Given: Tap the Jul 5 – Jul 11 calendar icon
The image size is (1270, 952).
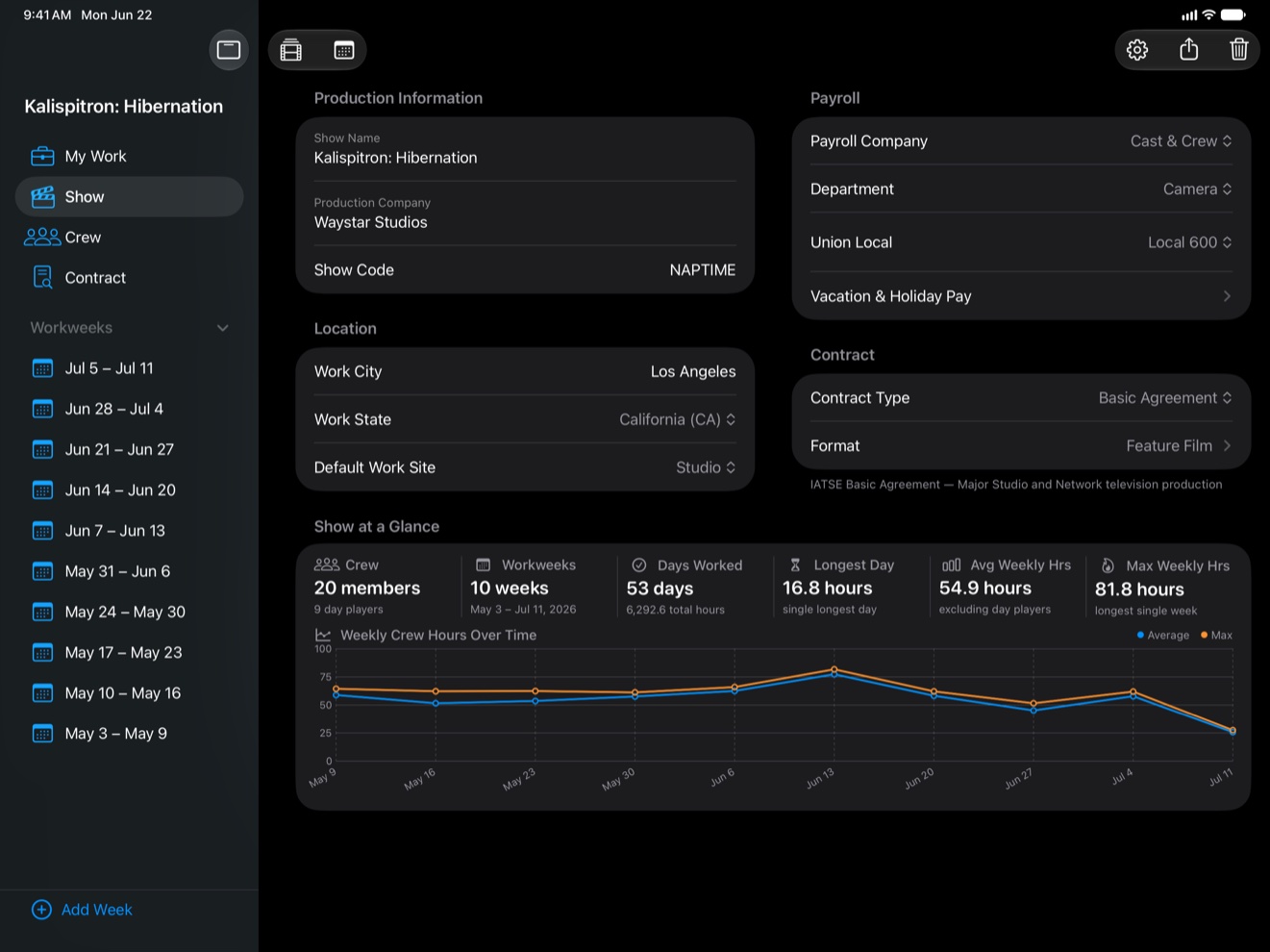Looking at the screenshot, I should pyautogui.click(x=42, y=368).
